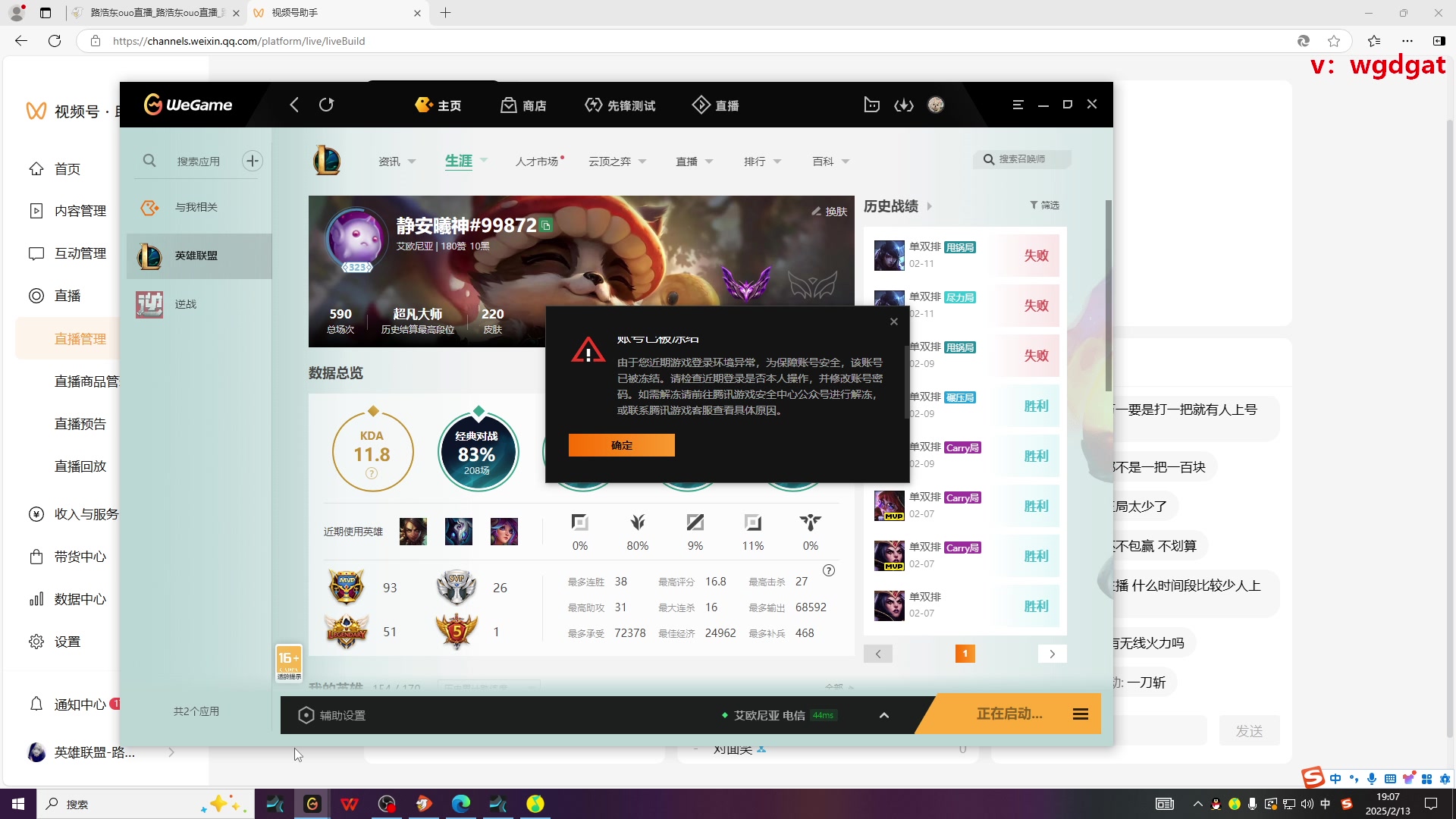Open 数据中心 in 视频号 sidebar
The height and width of the screenshot is (819, 1456).
tap(67, 599)
